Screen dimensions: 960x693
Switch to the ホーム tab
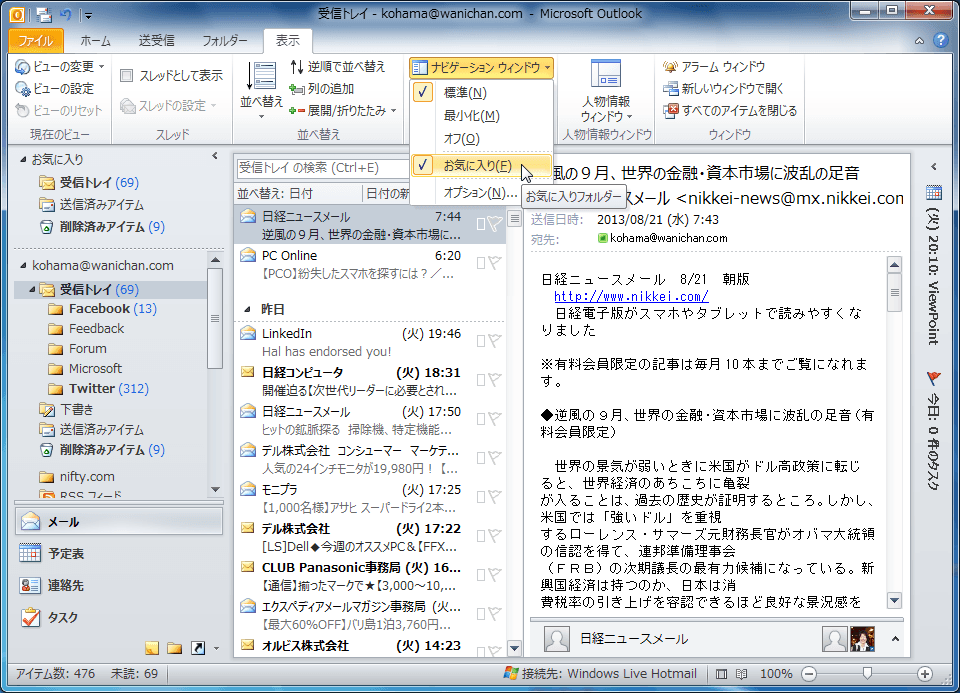pos(96,40)
